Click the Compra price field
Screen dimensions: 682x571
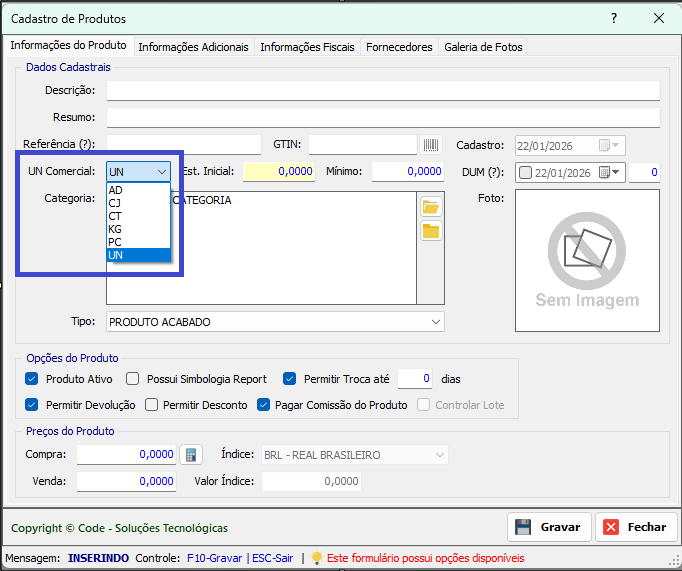tap(126, 455)
